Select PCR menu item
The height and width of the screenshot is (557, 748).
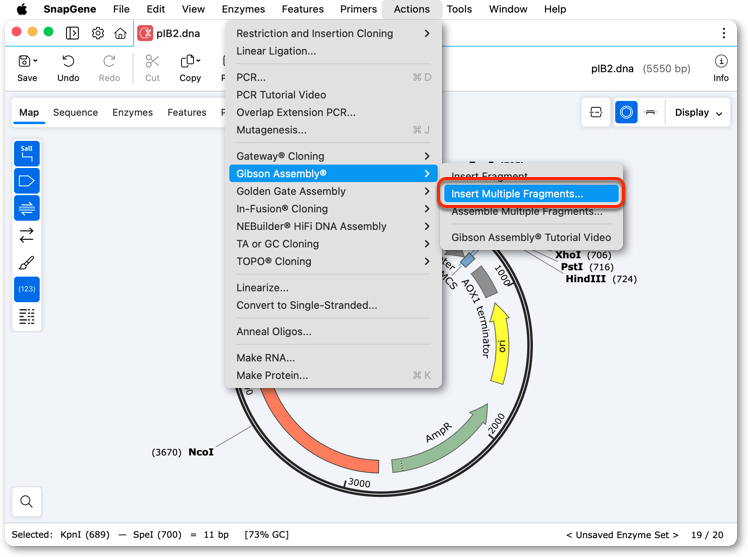(333, 77)
